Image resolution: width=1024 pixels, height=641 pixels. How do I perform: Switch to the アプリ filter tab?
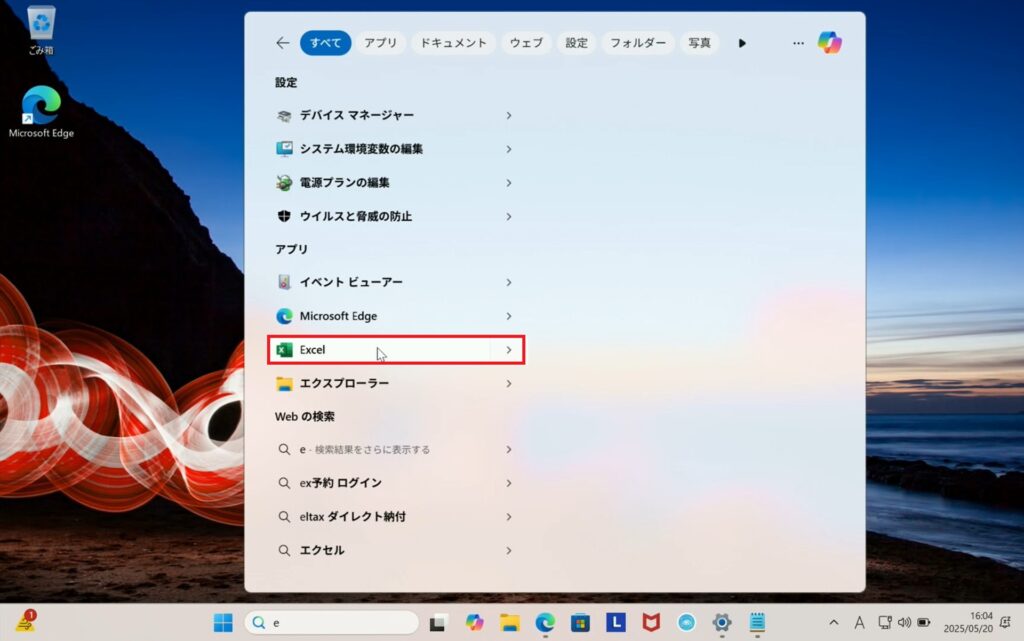380,43
